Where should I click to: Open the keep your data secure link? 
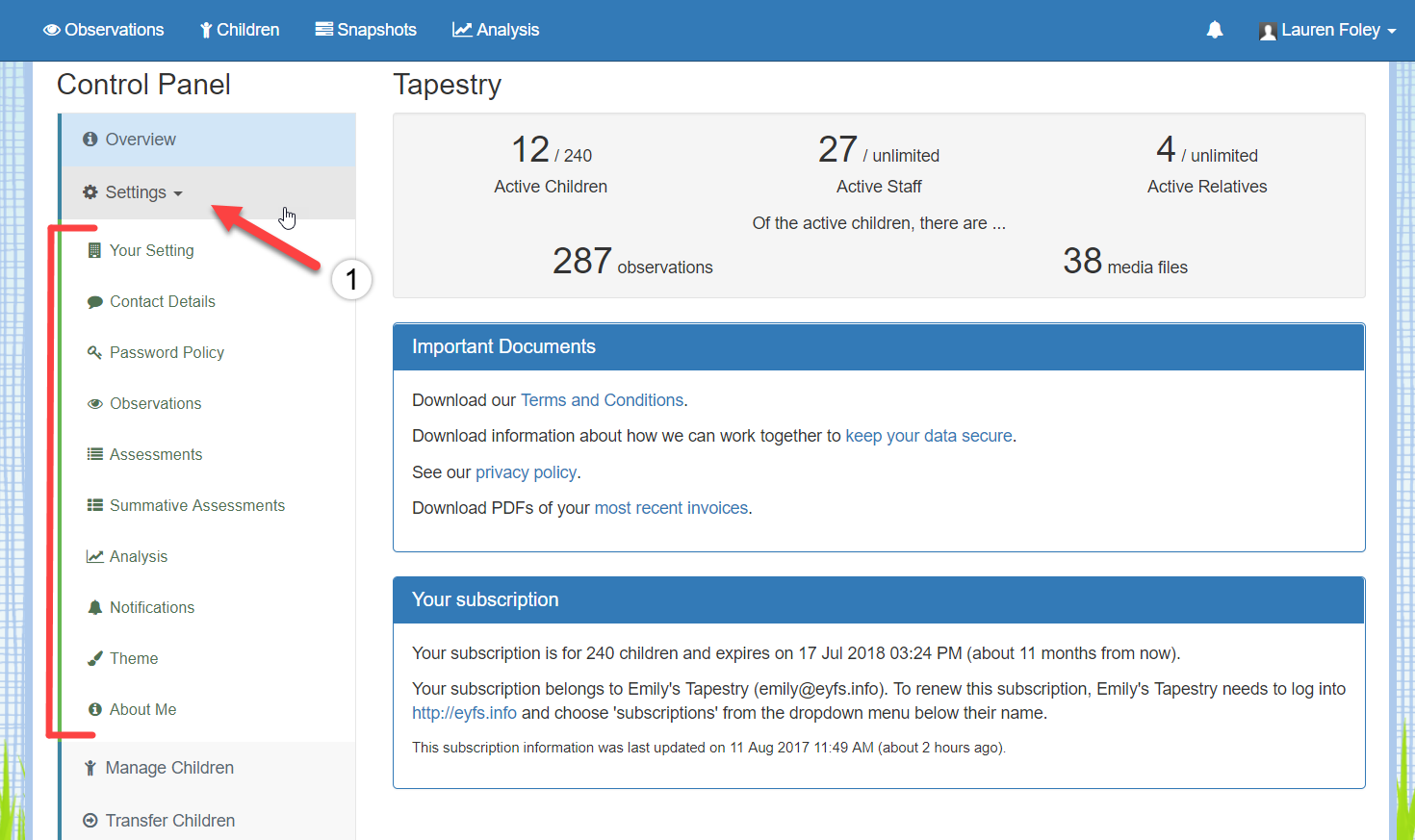[929, 436]
